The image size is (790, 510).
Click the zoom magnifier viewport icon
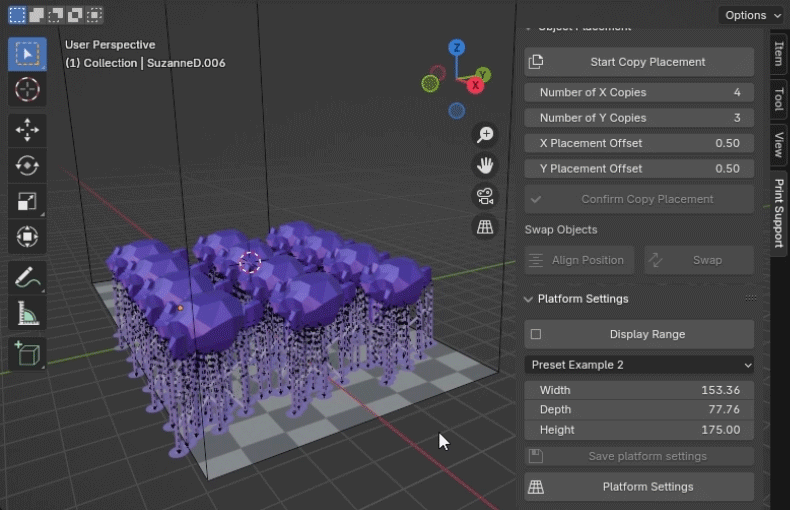point(485,135)
